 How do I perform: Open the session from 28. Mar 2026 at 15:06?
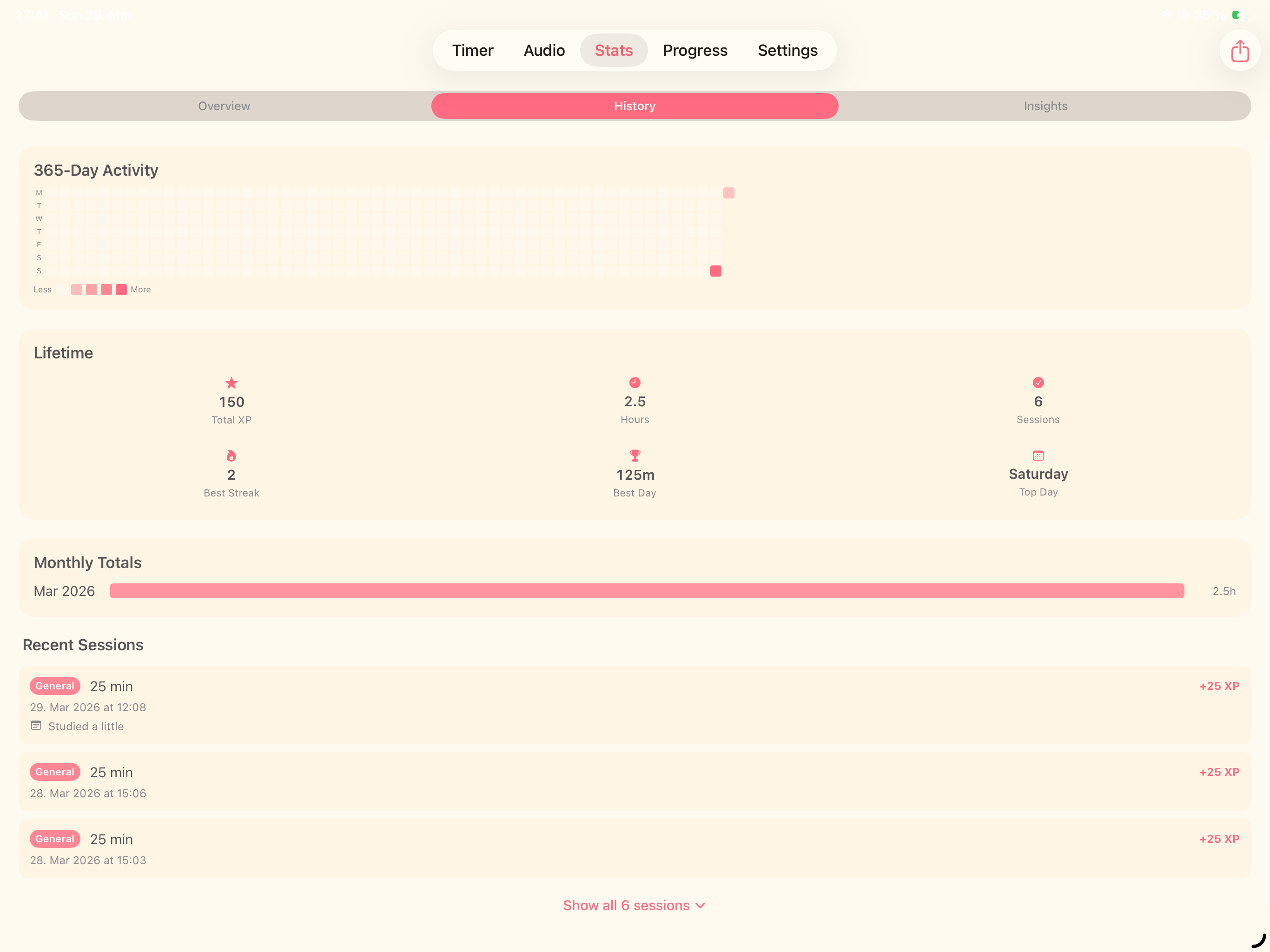pos(635,782)
